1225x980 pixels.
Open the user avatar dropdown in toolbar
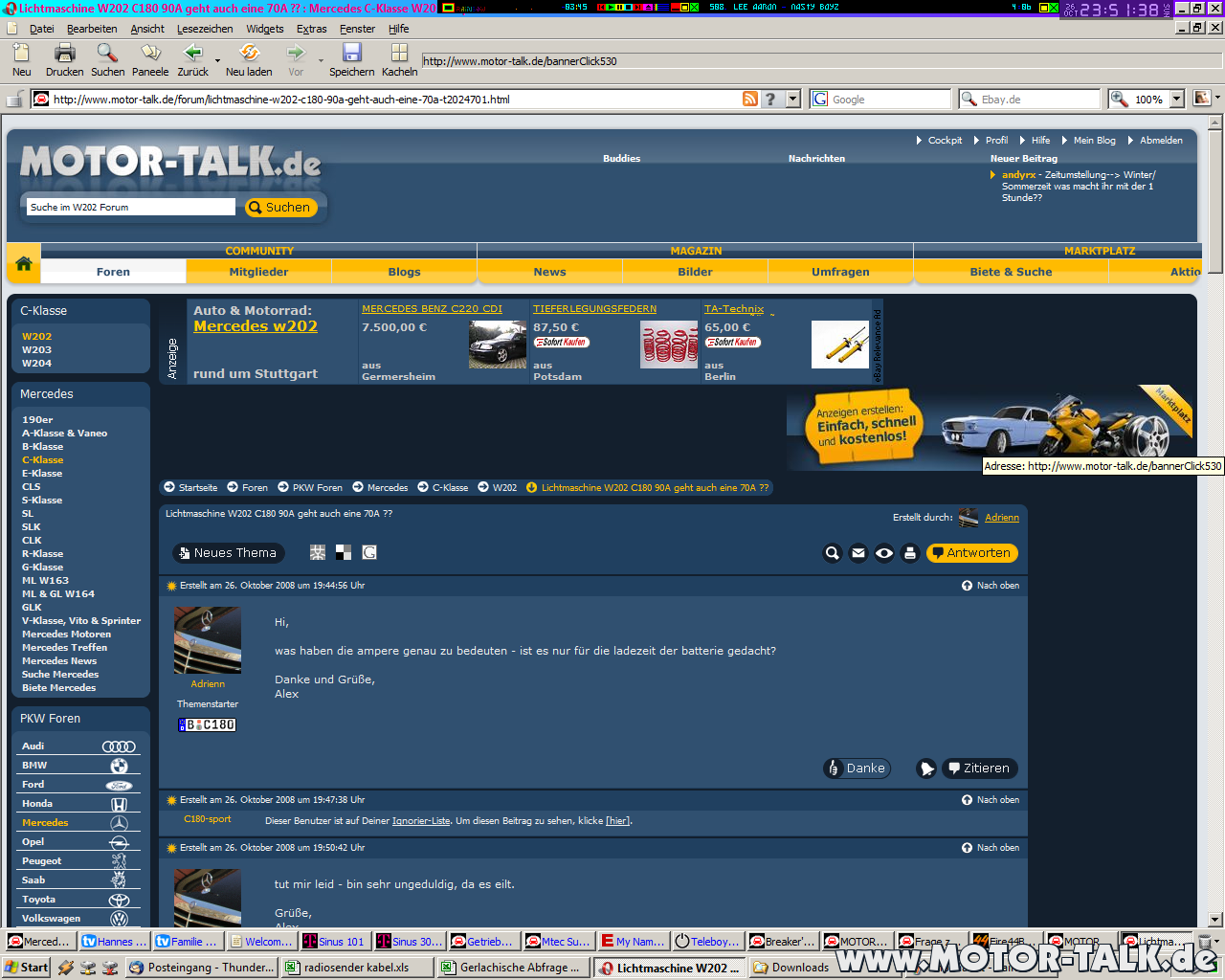[1217, 98]
